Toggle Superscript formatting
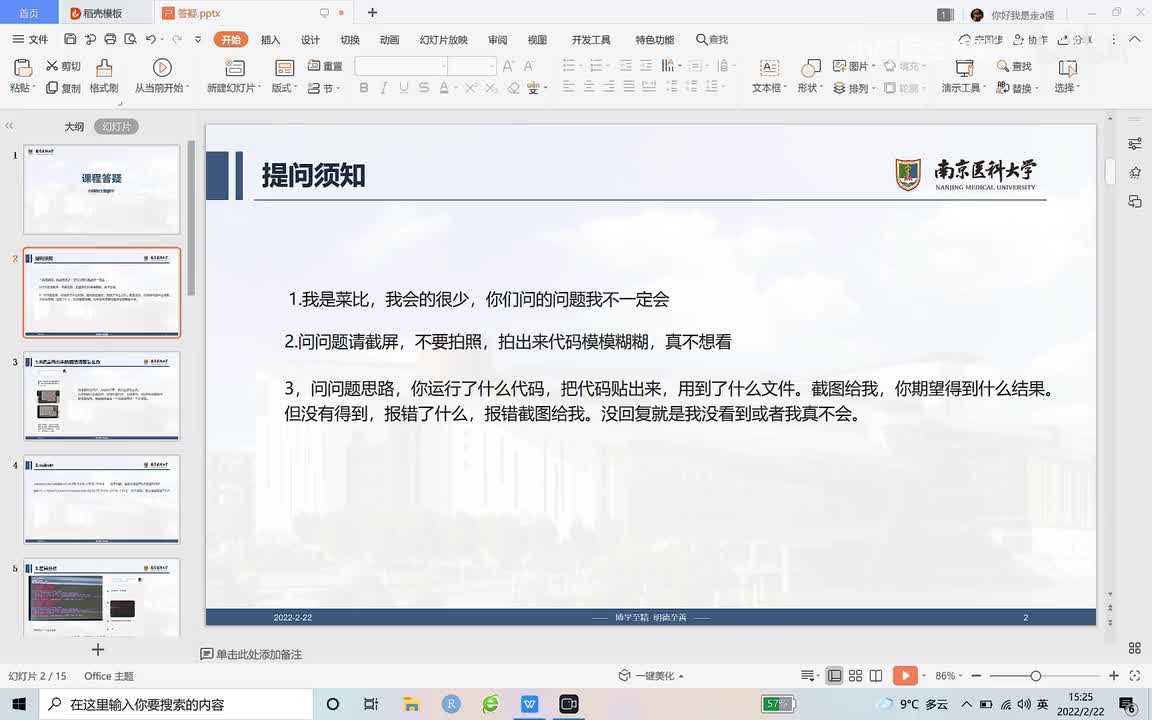Image resolution: width=1152 pixels, height=720 pixels. [470, 88]
